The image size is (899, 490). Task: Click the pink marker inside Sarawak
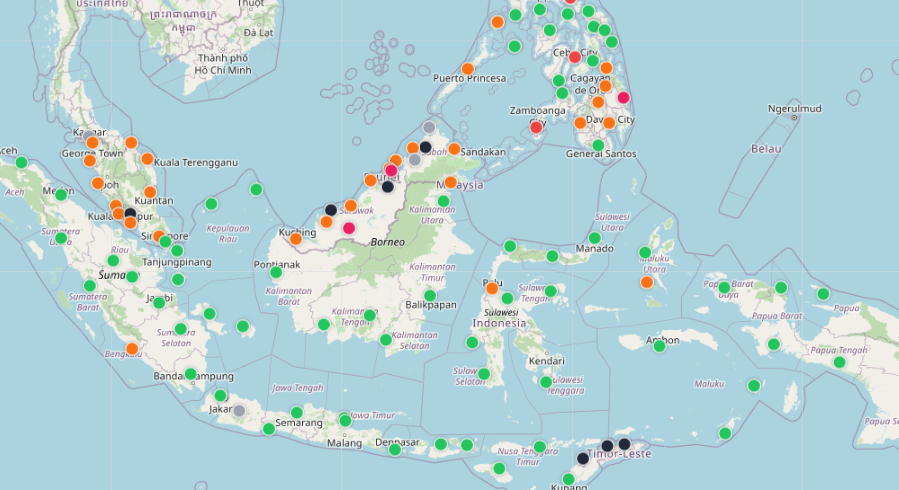349,228
